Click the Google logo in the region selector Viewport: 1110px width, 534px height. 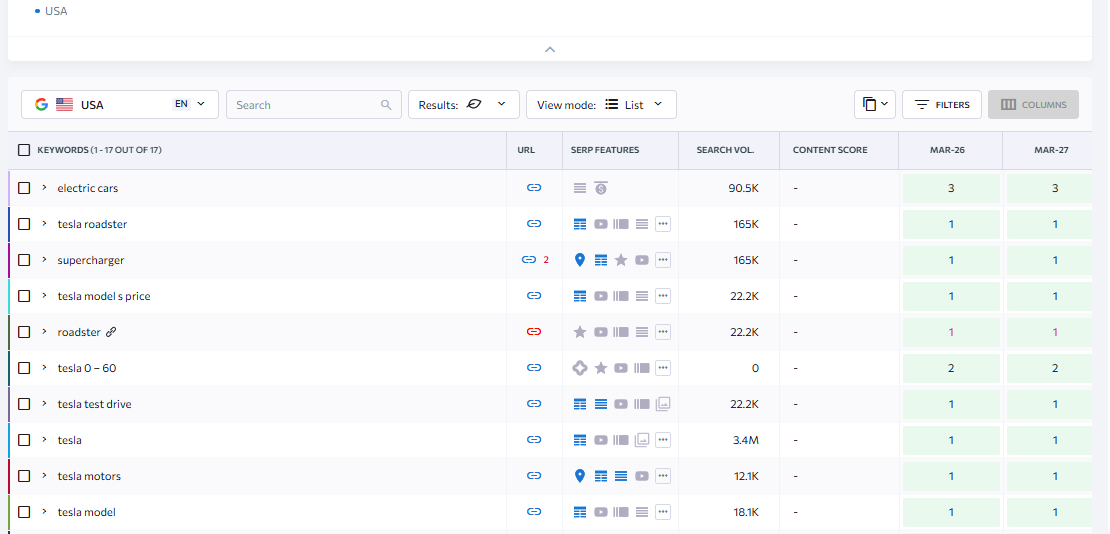(x=41, y=105)
